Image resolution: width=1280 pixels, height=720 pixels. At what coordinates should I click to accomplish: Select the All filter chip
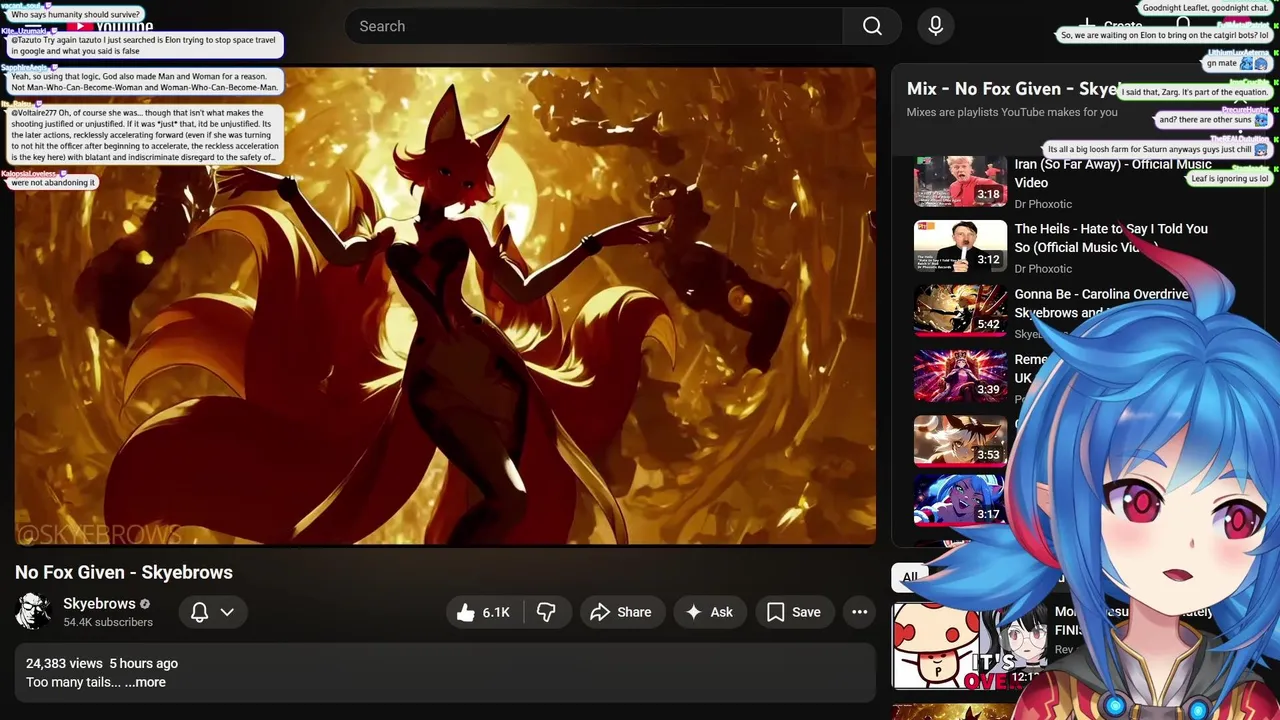910,577
